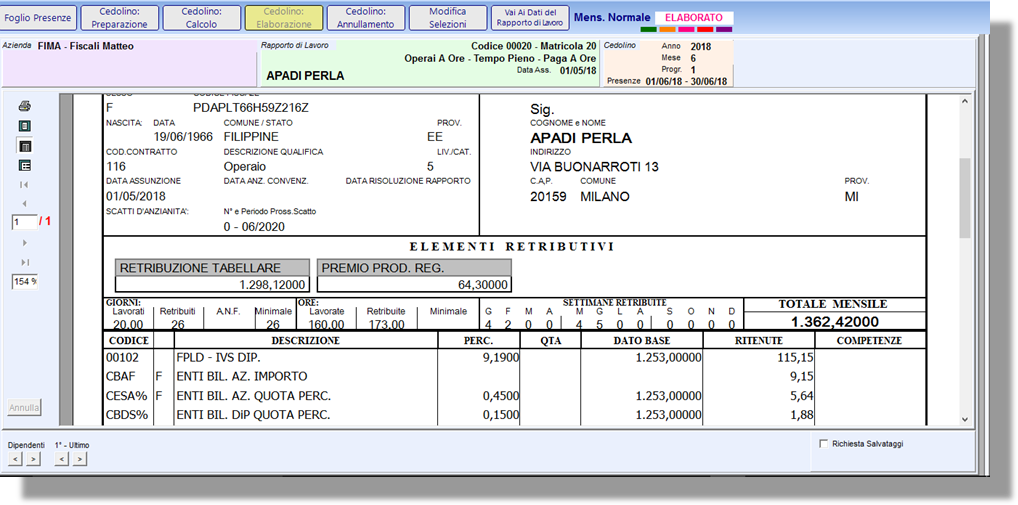Jump to the last preview page arrow
1018x505 pixels.
point(25,262)
